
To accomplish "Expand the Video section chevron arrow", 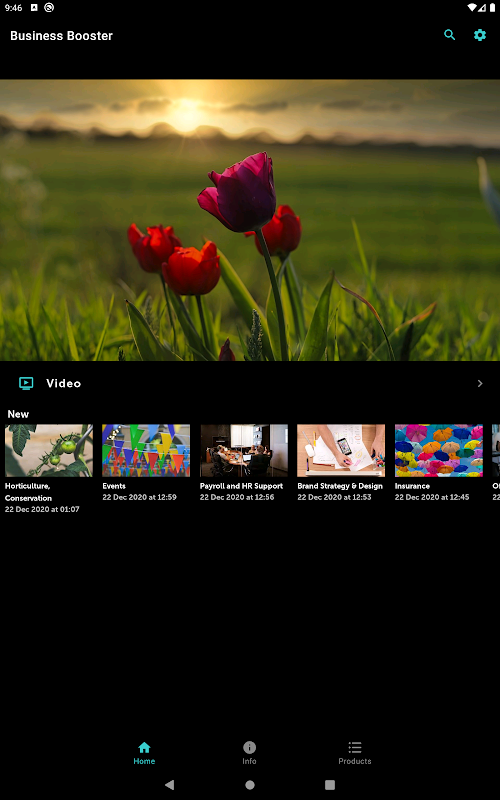I will [x=480, y=383].
